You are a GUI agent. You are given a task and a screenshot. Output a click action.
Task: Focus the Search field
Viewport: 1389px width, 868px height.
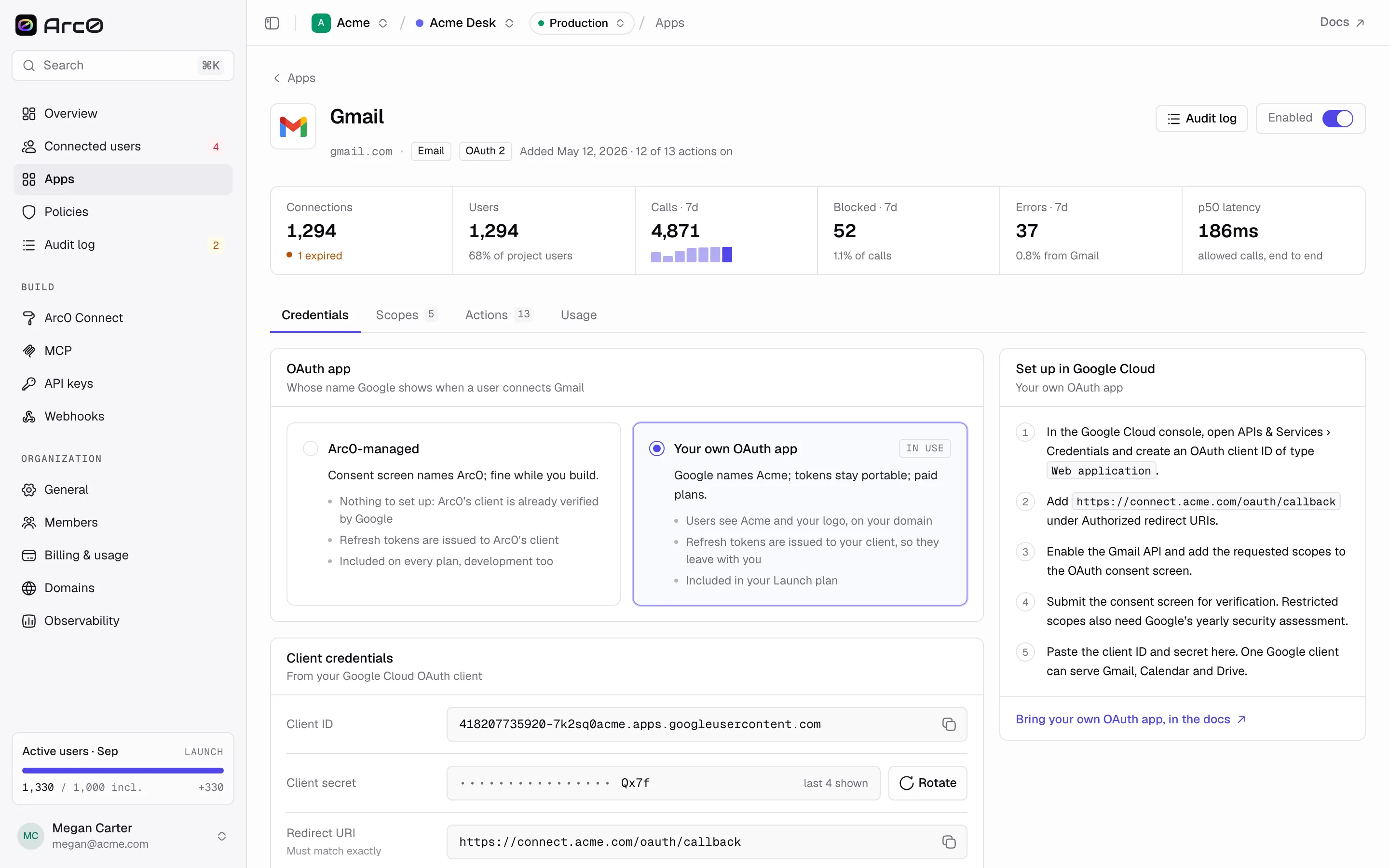123,66
